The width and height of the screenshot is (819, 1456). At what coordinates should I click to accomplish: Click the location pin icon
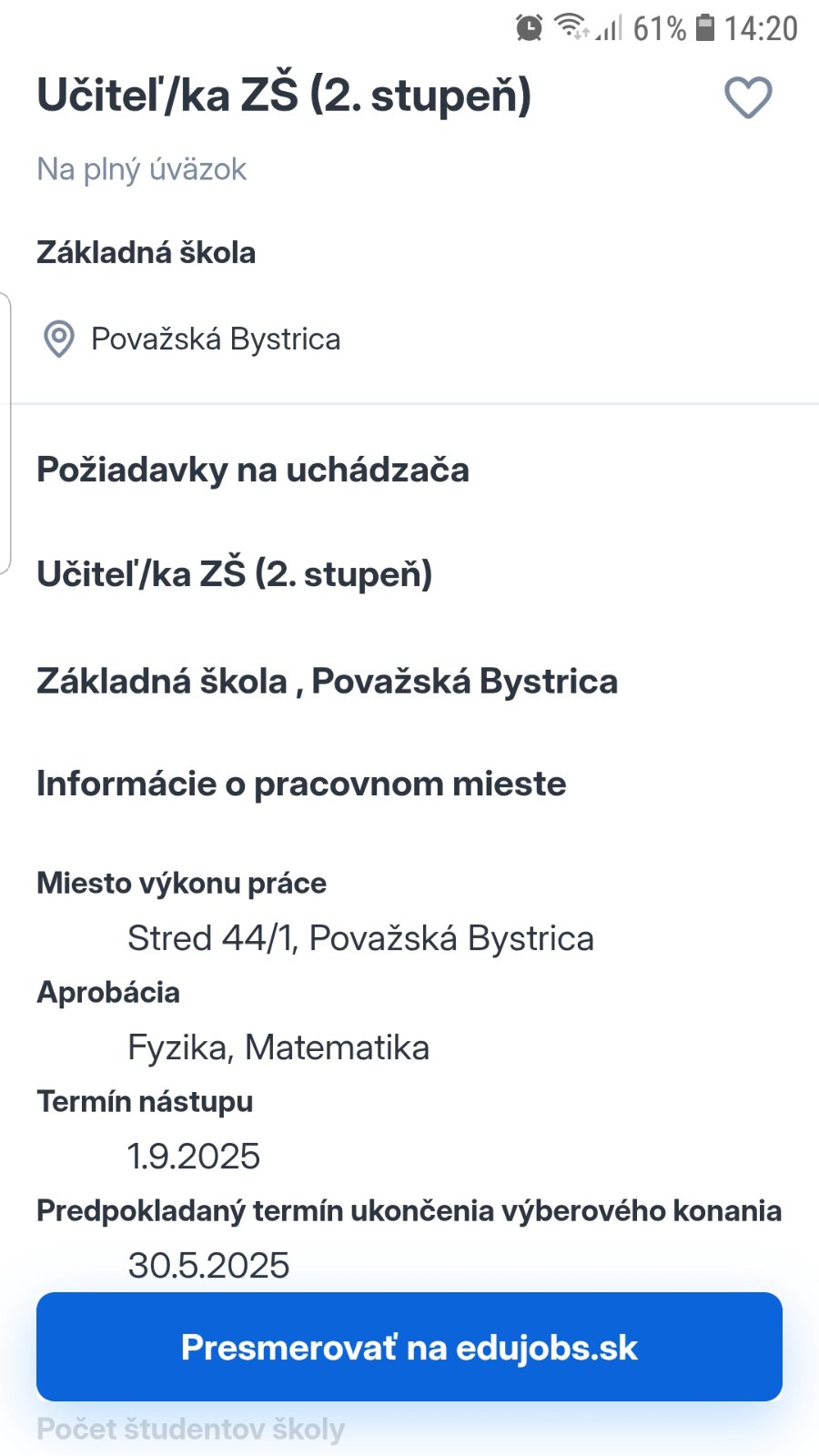(59, 339)
